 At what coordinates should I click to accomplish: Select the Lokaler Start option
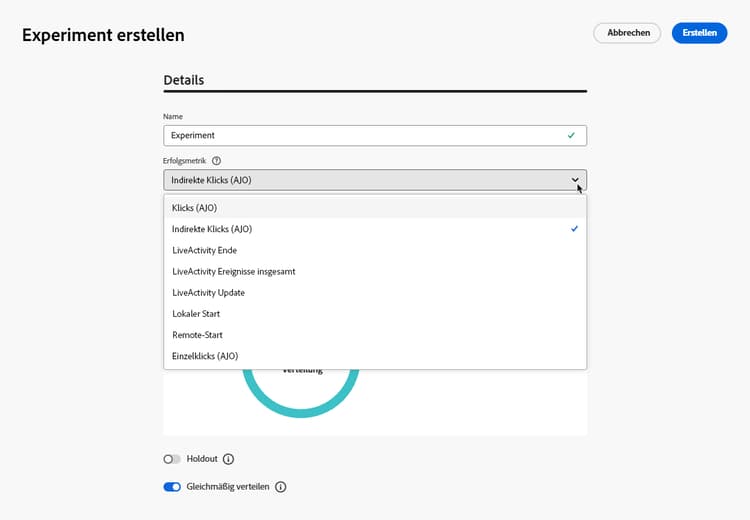pyautogui.click(x=196, y=314)
